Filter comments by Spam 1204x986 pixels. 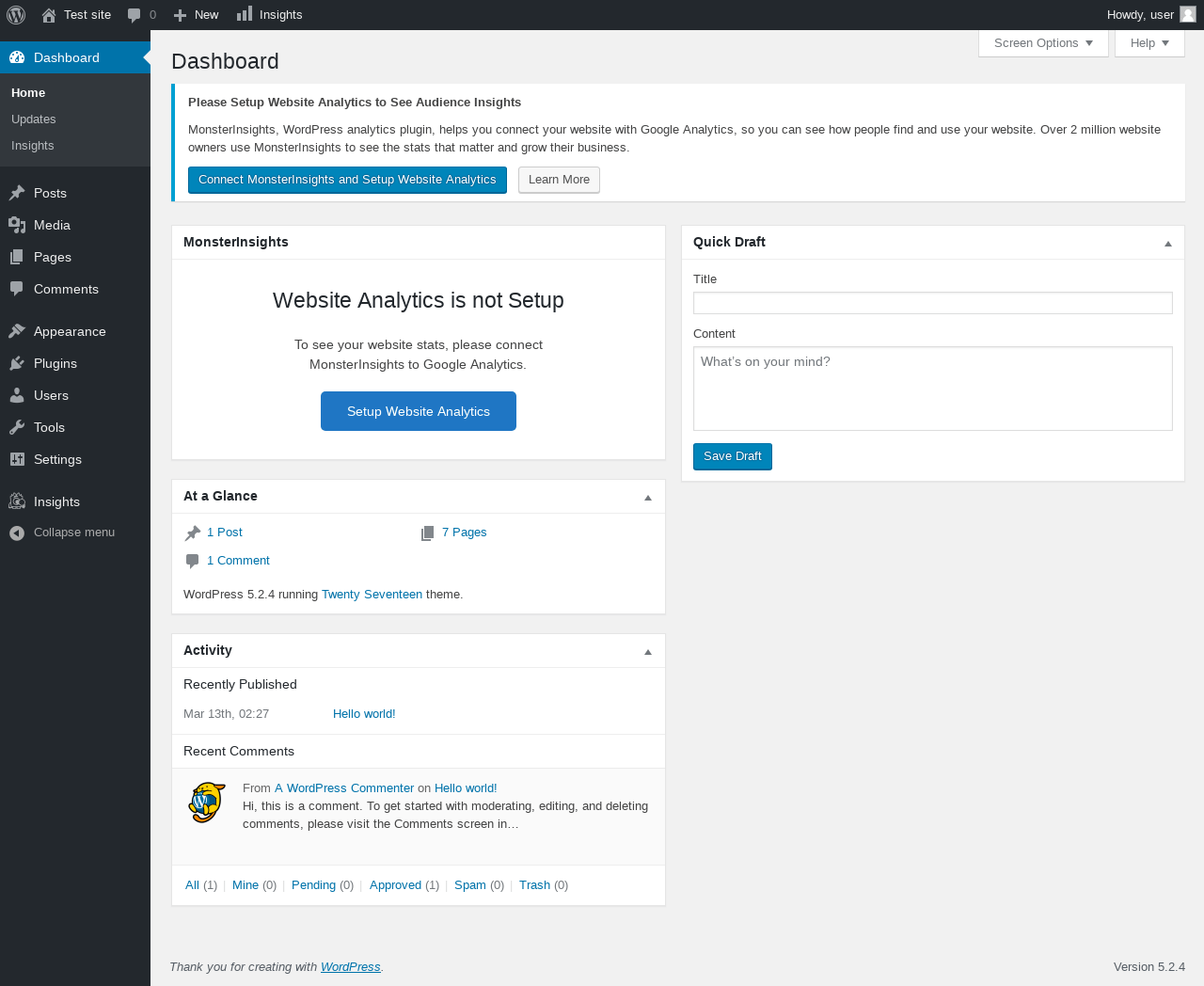(470, 885)
